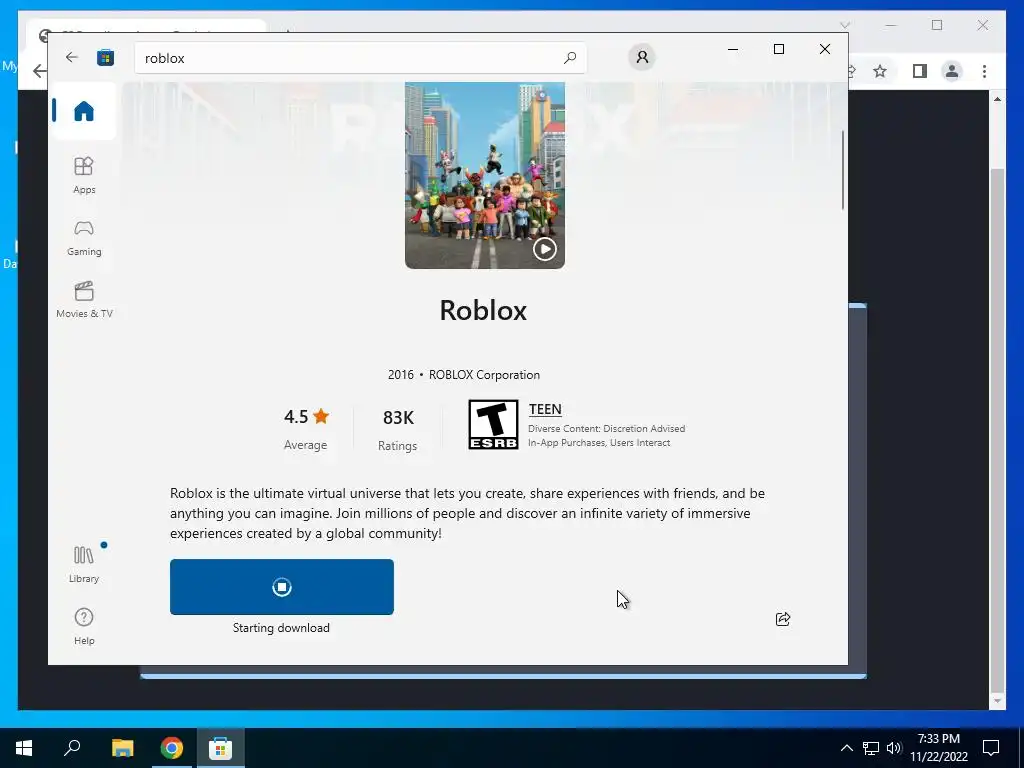Click Chrome tab search chevron
The width and height of the screenshot is (1024, 768).
[844, 25]
